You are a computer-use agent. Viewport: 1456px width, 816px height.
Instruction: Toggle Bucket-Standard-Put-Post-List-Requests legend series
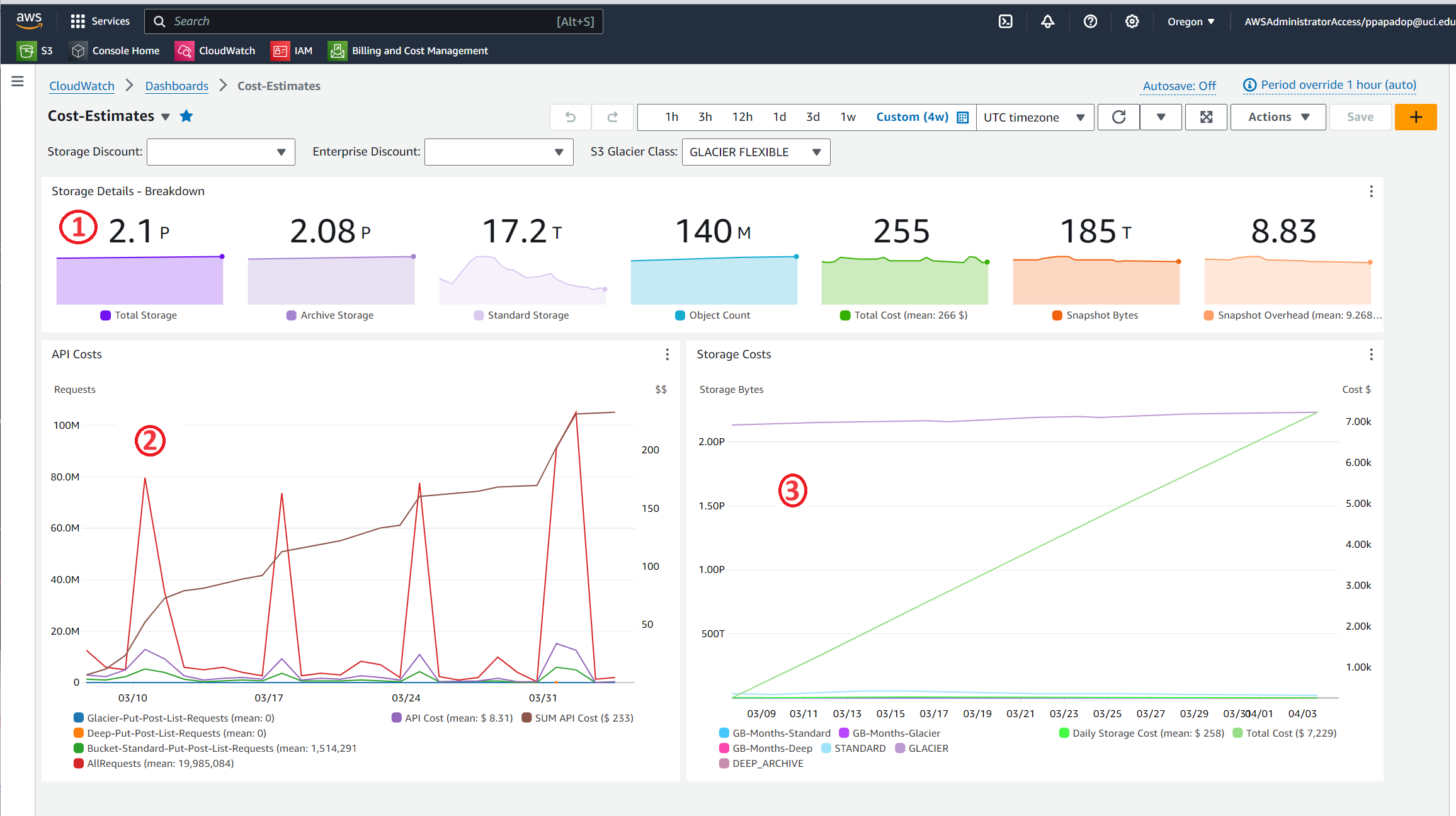(215, 748)
